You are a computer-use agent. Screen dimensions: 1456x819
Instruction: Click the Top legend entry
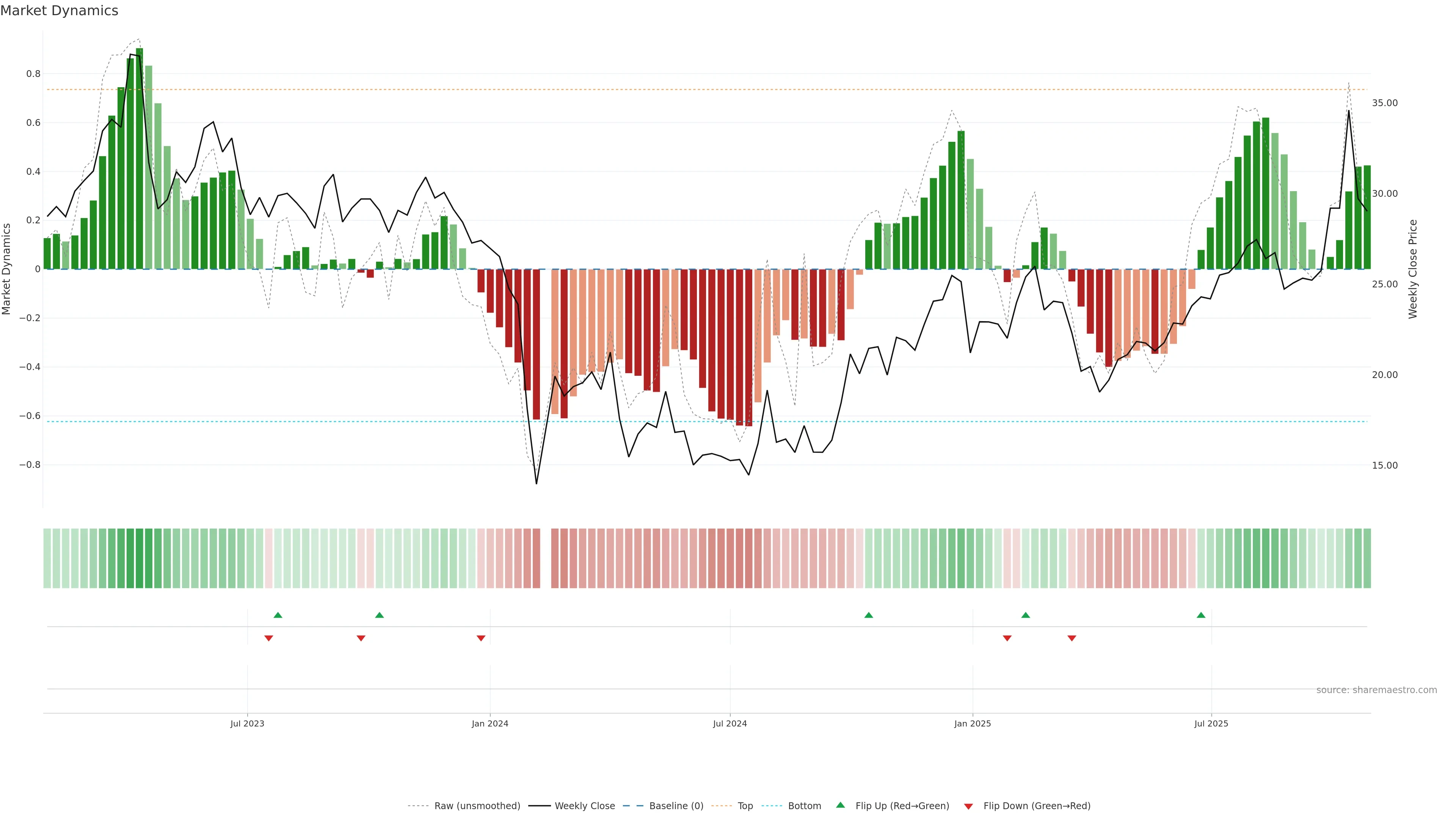pyautogui.click(x=745, y=805)
